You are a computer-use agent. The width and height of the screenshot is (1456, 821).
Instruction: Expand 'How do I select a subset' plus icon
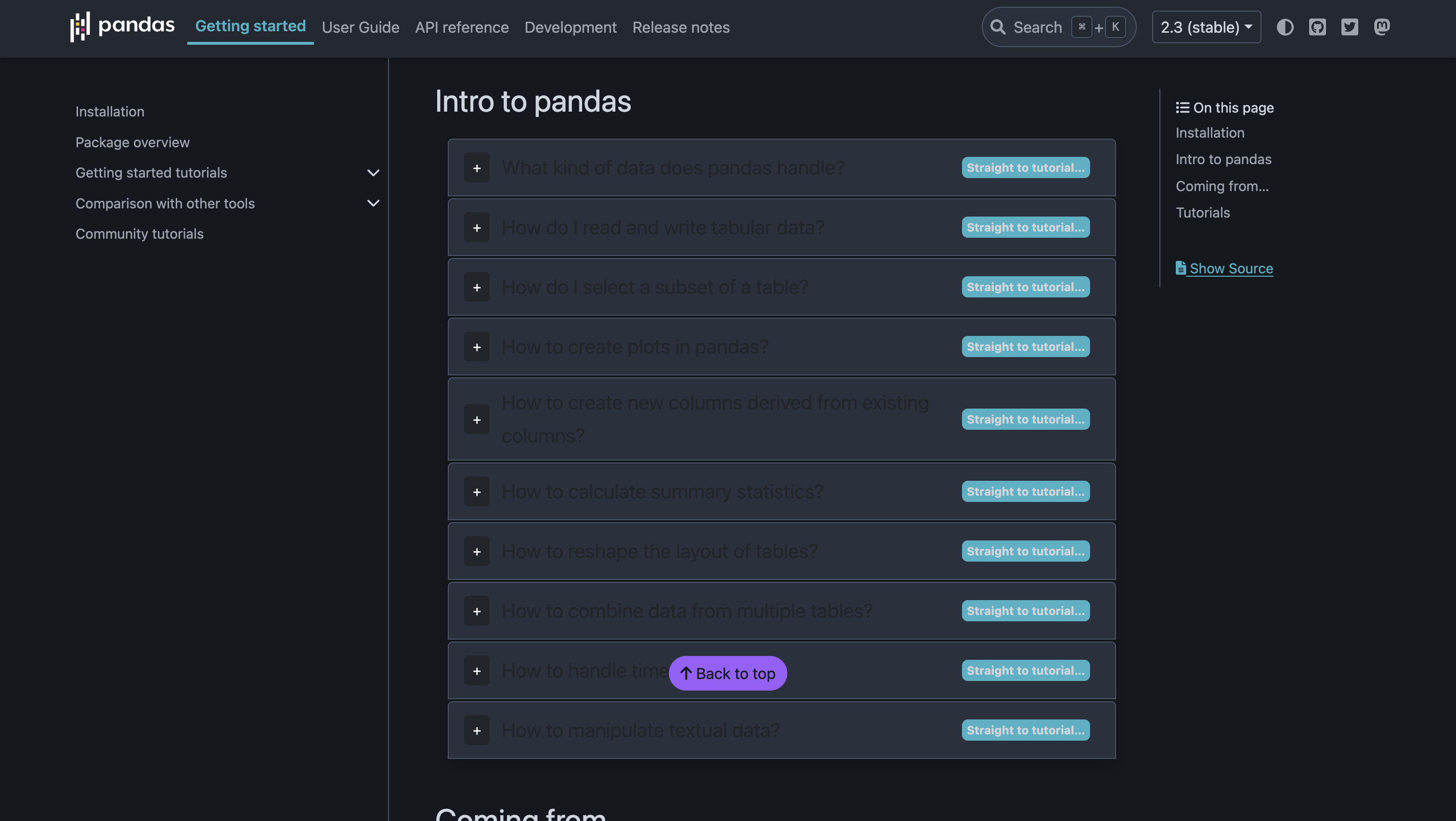[477, 287]
